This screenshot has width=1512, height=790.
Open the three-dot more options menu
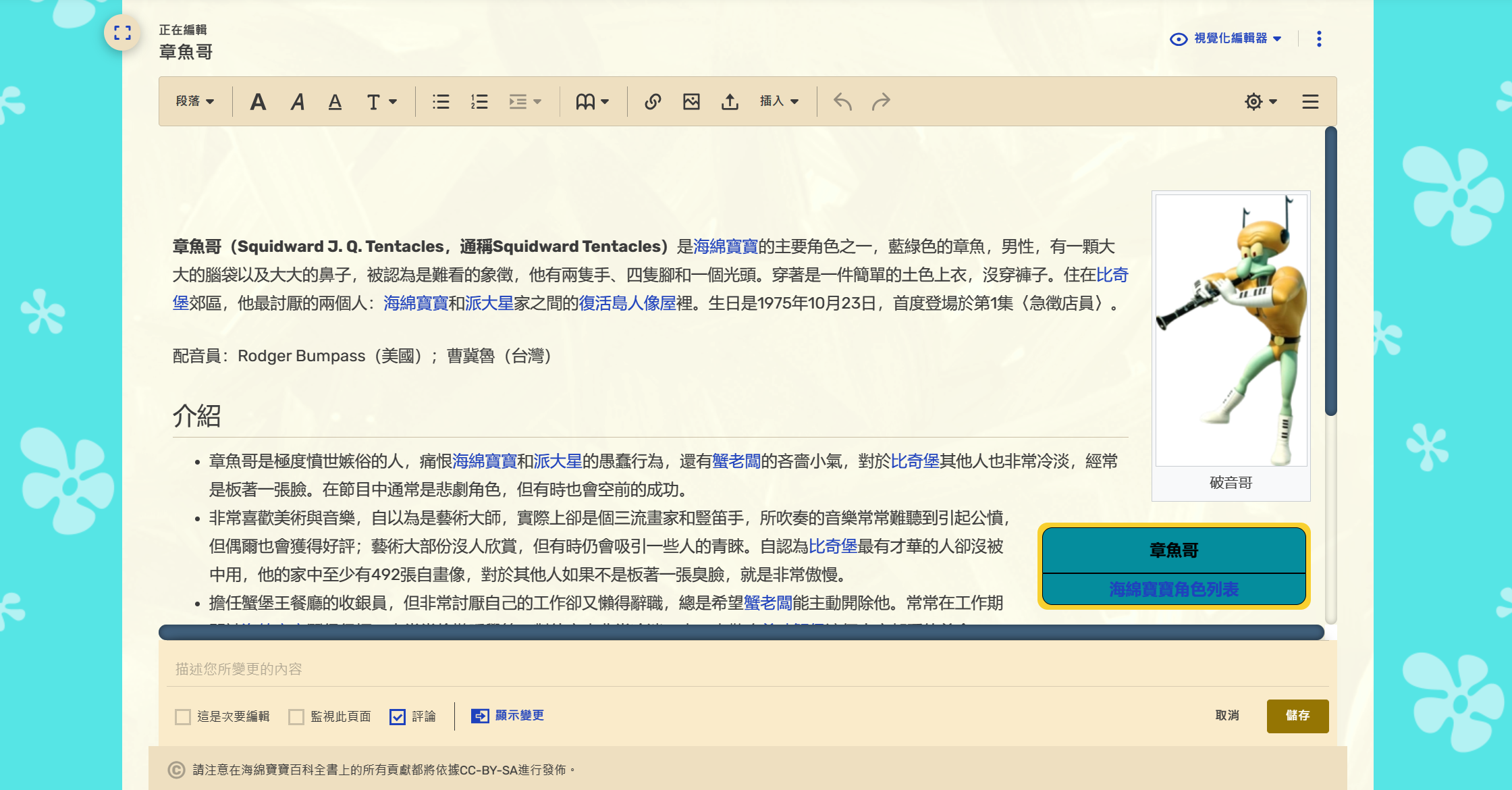(1319, 38)
